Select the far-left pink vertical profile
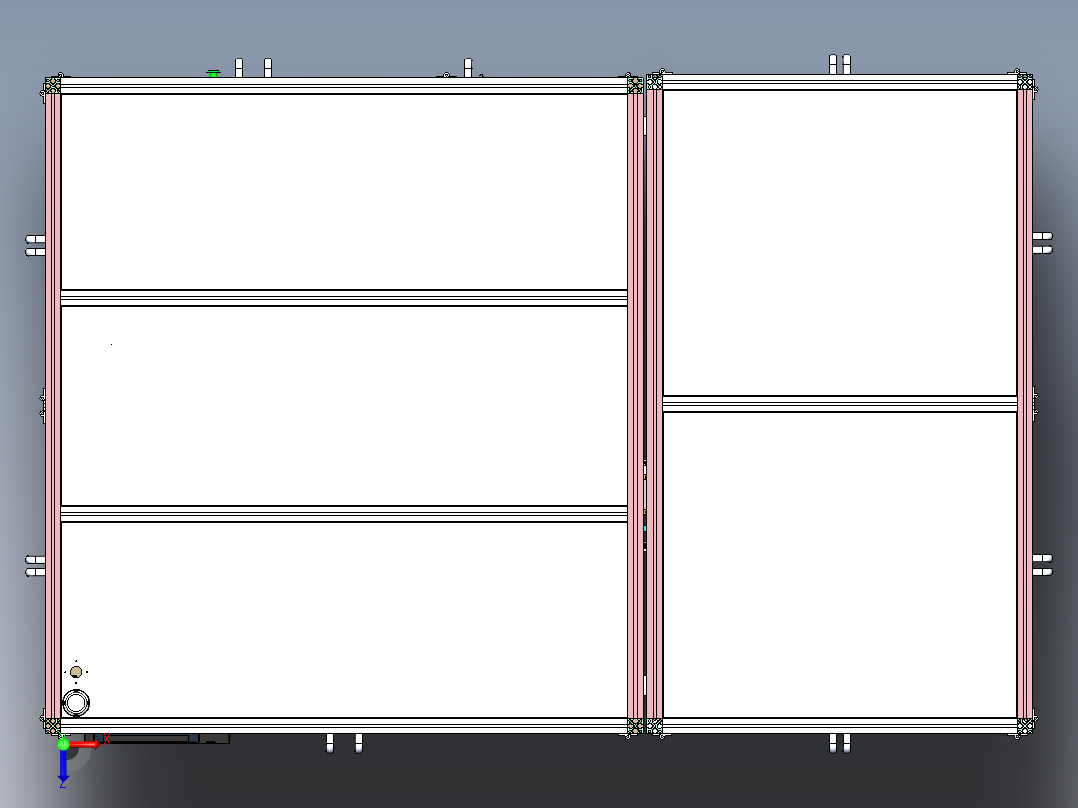Viewport: 1078px width, 808px height. tap(53, 406)
